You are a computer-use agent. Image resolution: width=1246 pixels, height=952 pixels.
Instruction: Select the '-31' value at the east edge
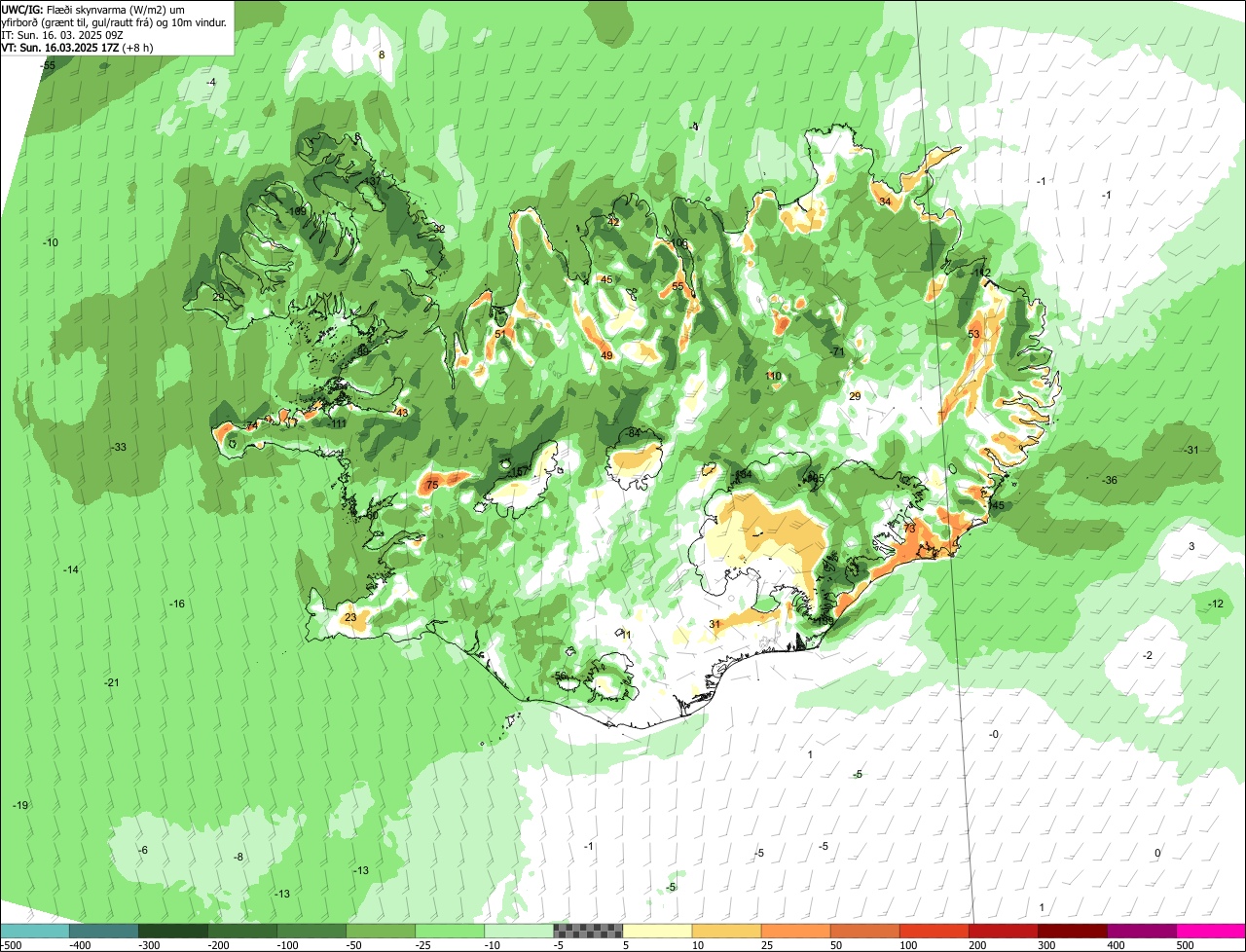[1191, 449]
